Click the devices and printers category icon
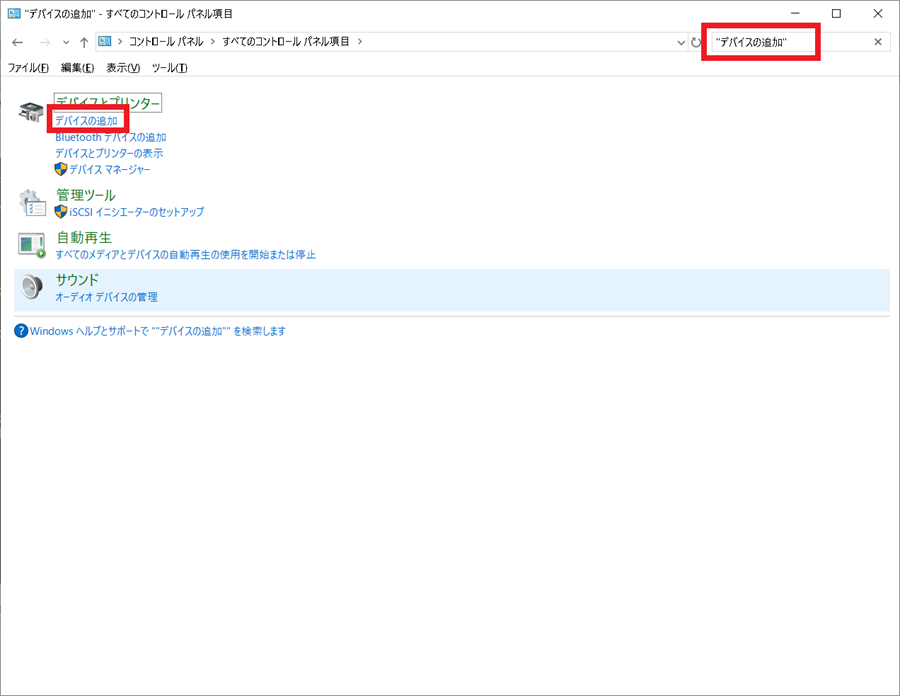The height and width of the screenshot is (696, 900). click(x=30, y=113)
